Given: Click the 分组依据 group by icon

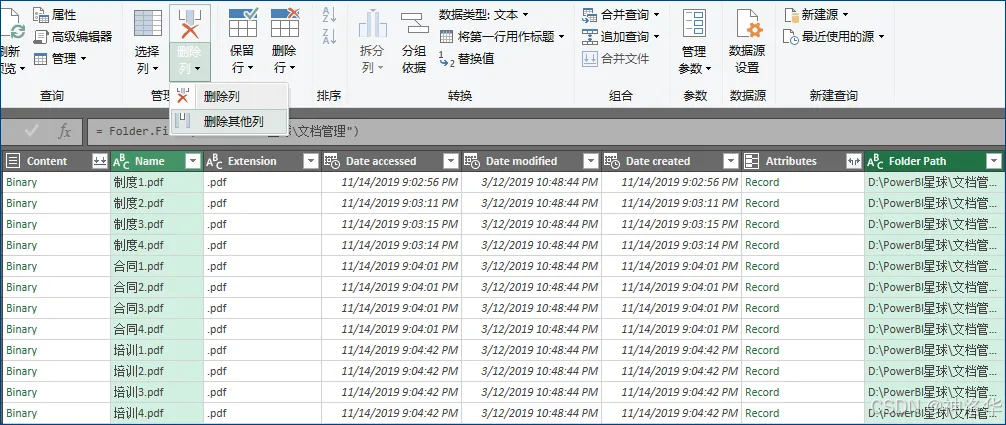Looking at the screenshot, I should coord(414,24).
